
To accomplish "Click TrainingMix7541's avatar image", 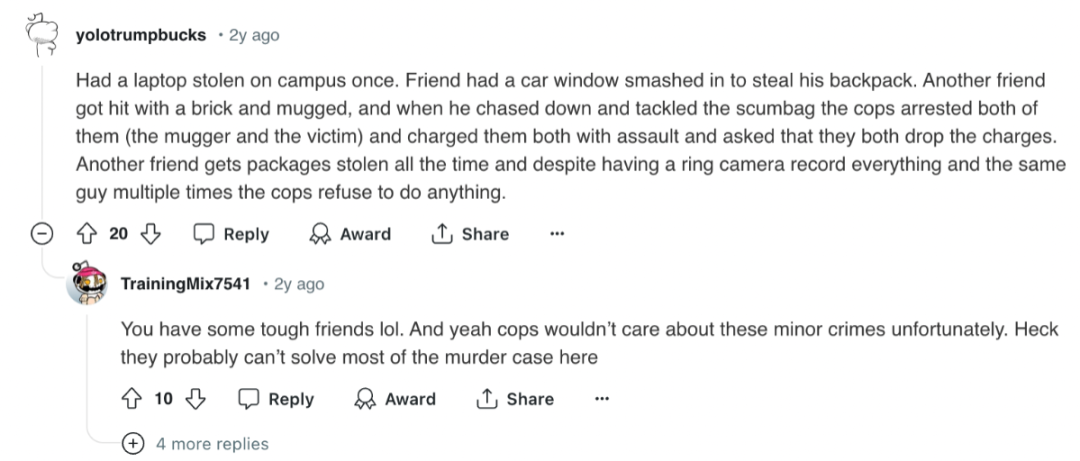I will coord(89,284).
